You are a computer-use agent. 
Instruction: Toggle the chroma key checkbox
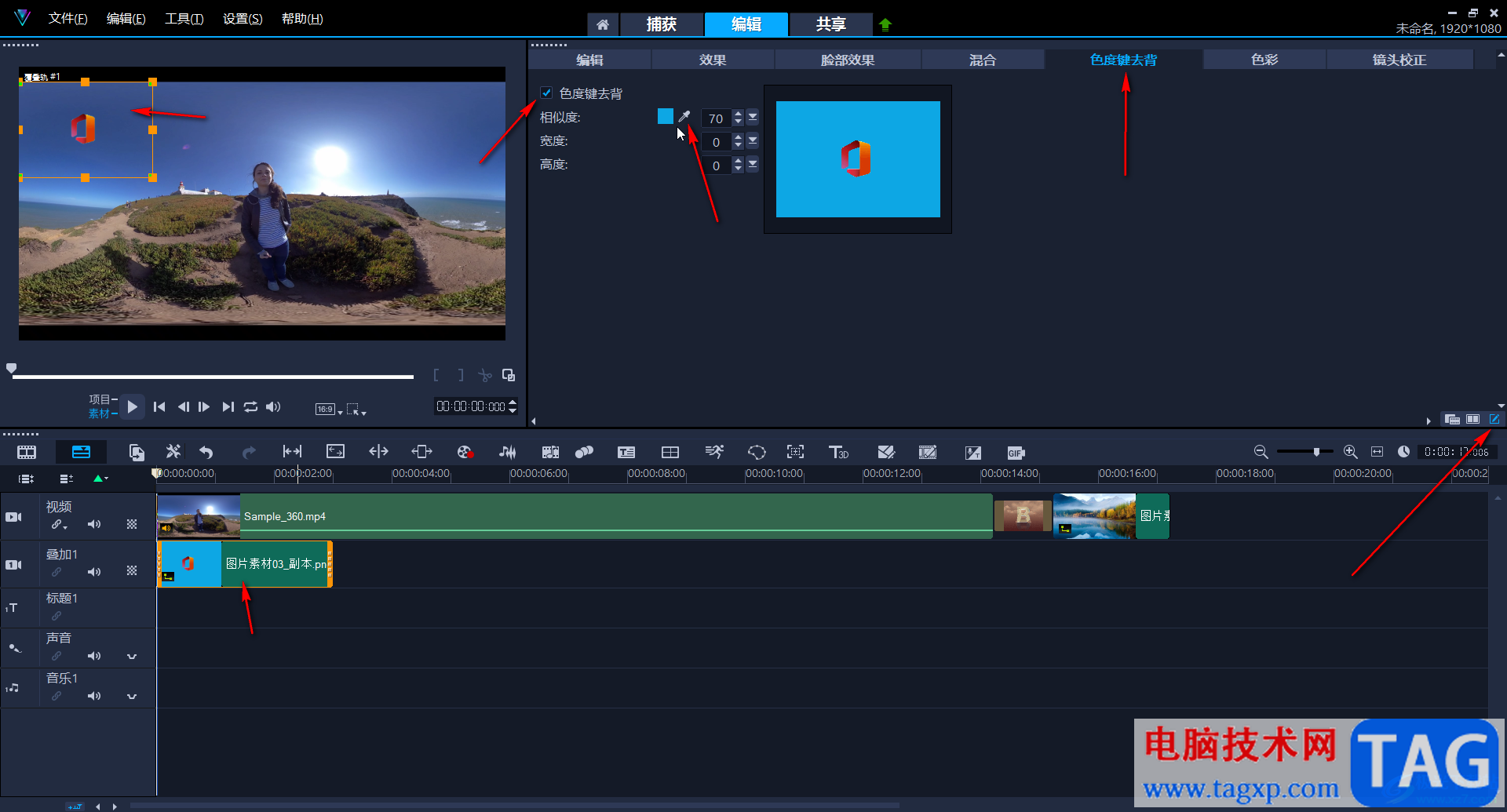[x=546, y=93]
